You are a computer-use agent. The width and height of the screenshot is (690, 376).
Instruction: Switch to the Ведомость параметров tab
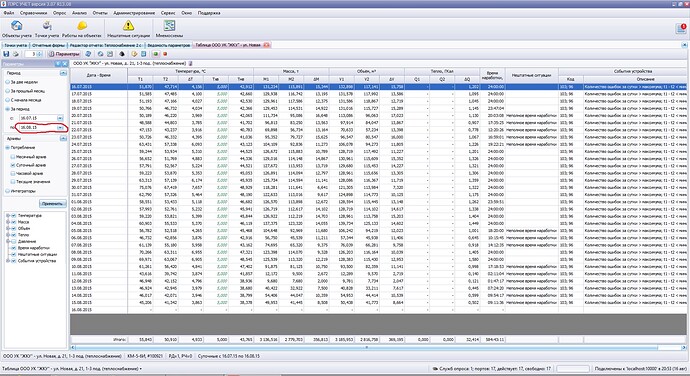point(169,45)
